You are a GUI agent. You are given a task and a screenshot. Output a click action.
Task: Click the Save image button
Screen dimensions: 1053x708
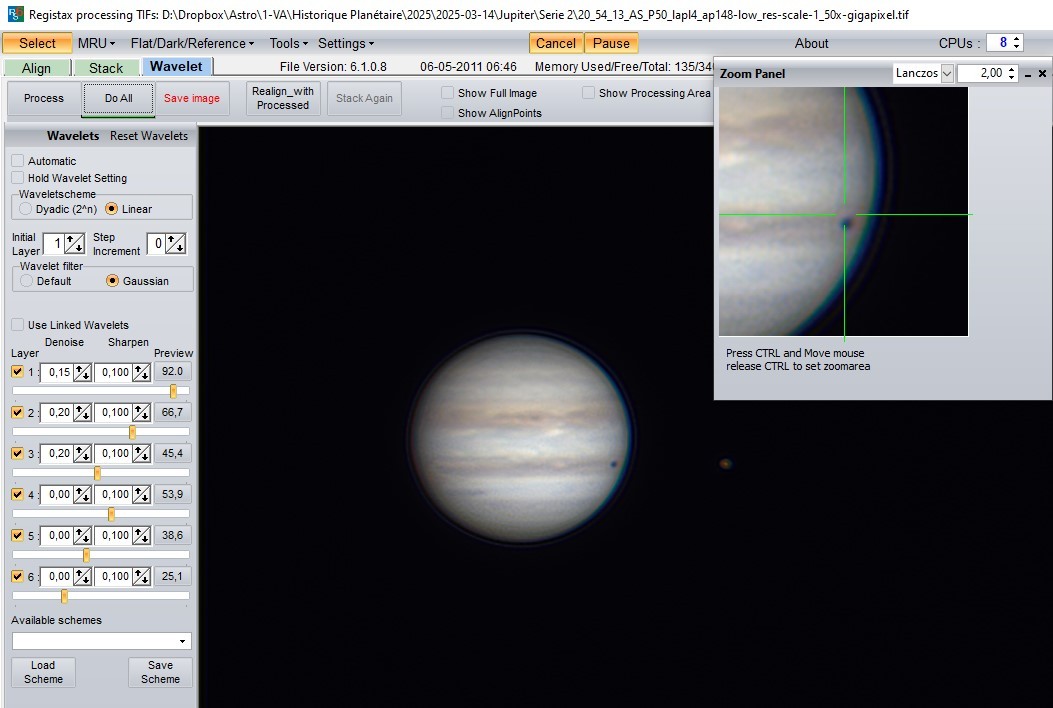click(x=192, y=98)
